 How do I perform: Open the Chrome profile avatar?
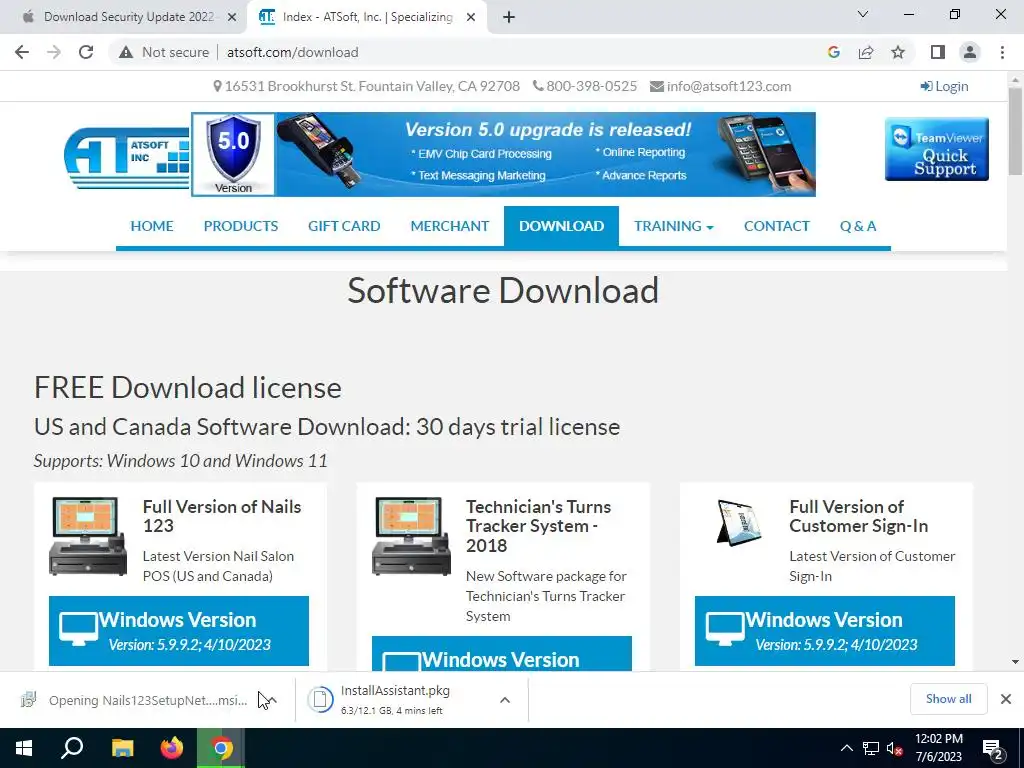click(x=970, y=52)
